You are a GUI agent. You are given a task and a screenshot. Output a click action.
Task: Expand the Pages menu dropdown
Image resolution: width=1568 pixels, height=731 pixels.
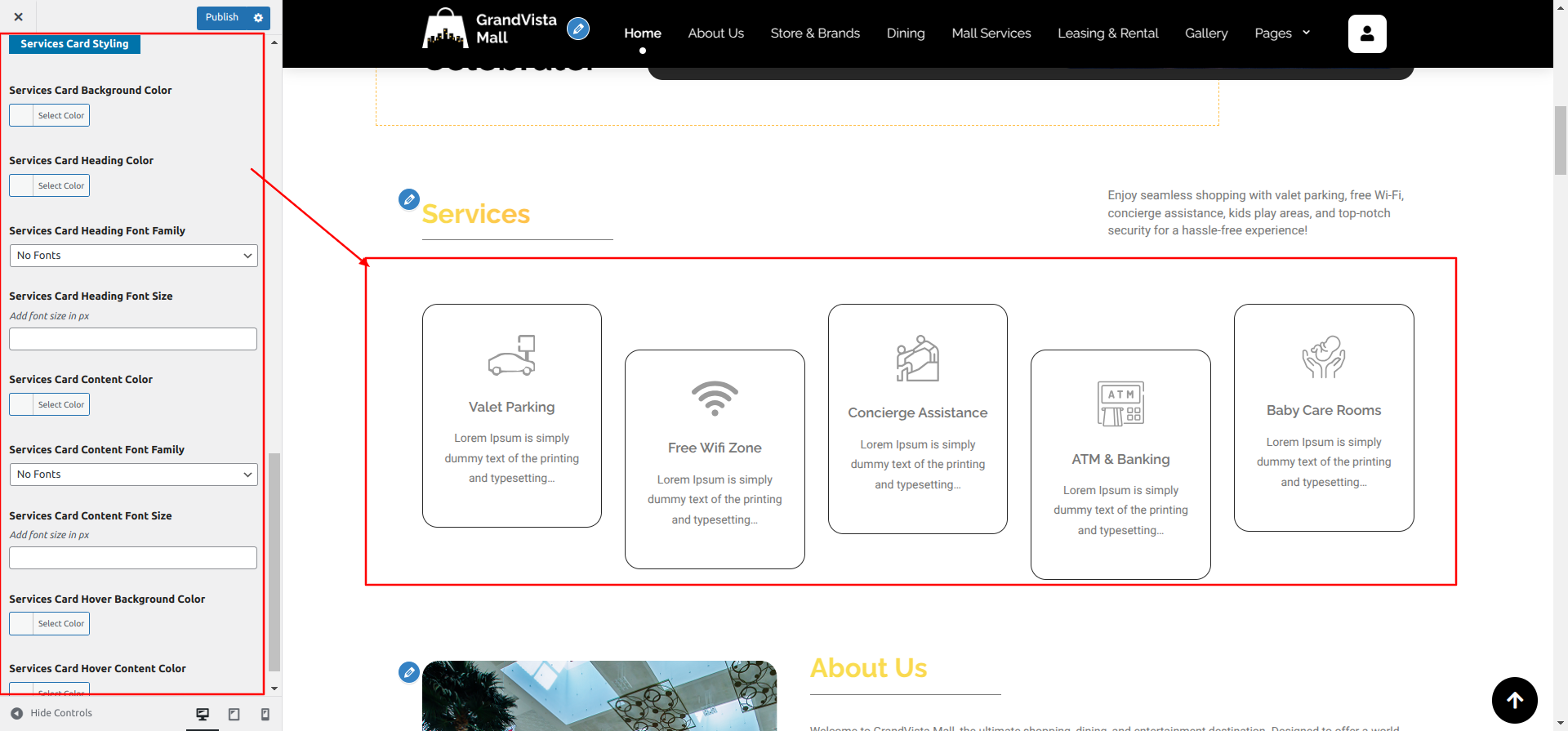pyautogui.click(x=1281, y=33)
